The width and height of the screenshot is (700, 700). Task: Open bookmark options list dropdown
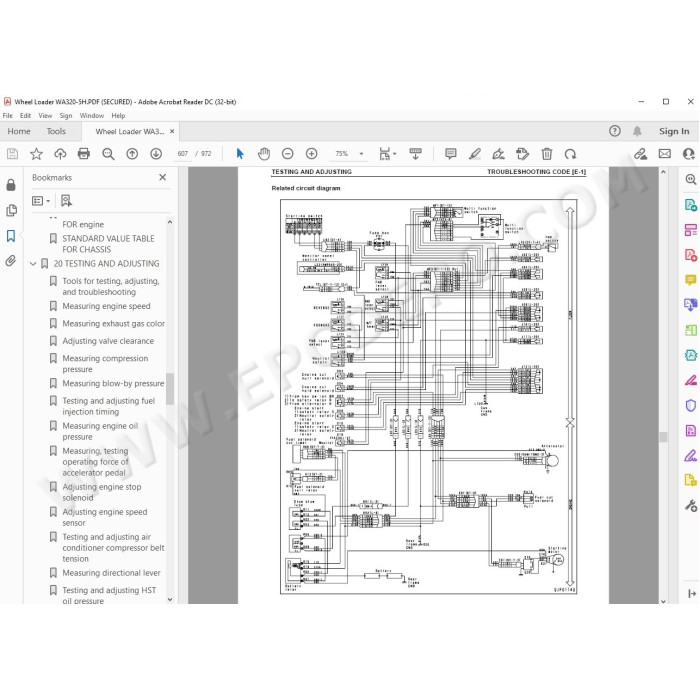(x=41, y=201)
